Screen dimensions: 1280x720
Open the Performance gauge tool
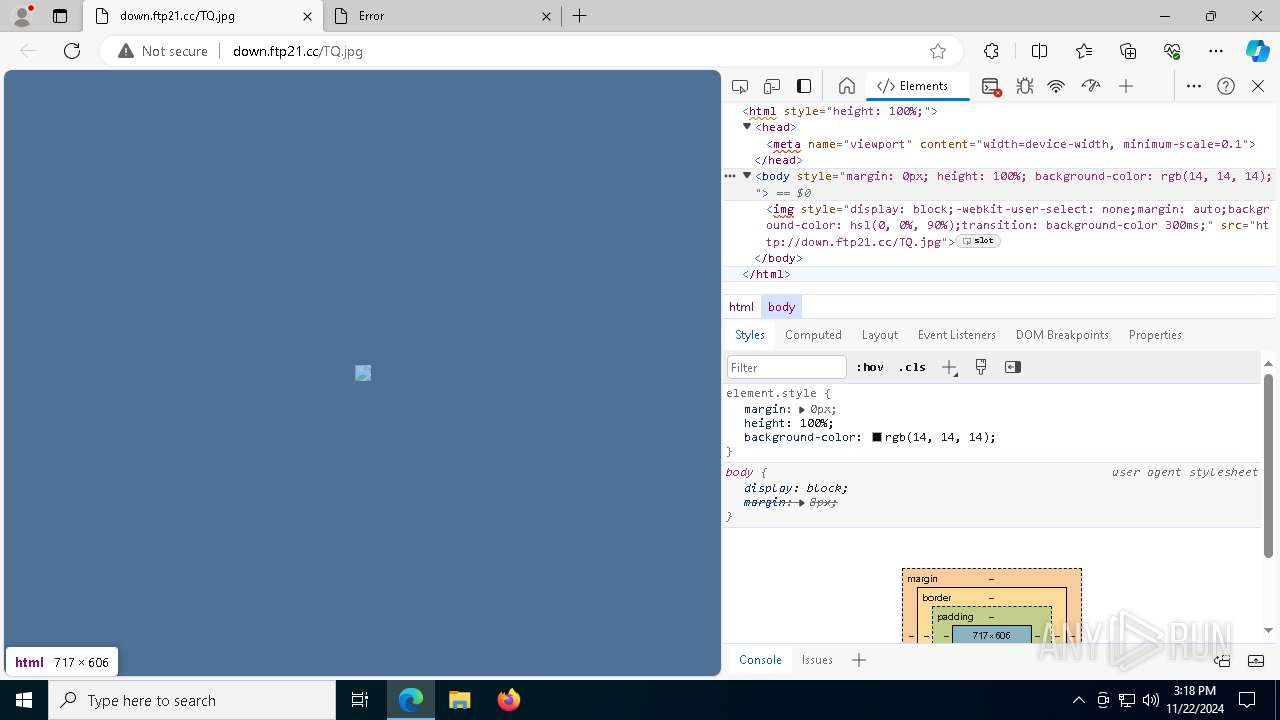click(1091, 86)
